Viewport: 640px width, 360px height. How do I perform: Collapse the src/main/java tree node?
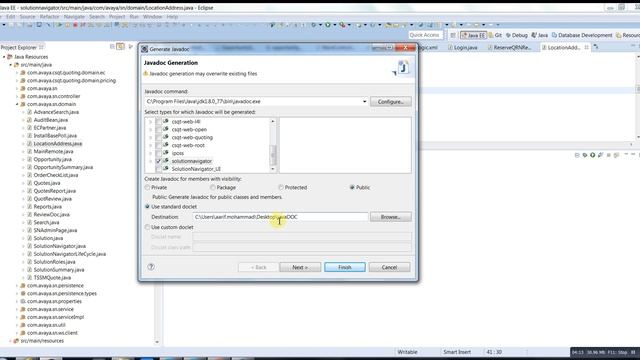click(11, 64)
